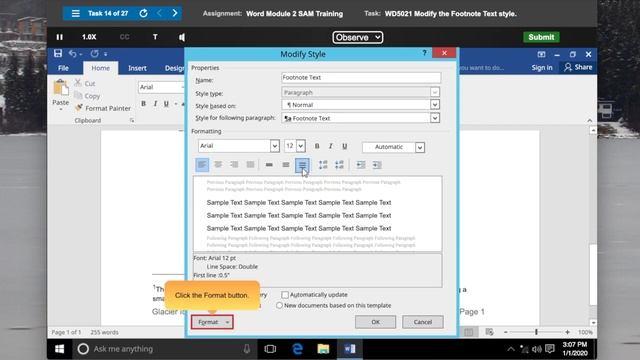Increase indent in the dialog
Screen dimensions: 640x360
tap(377, 165)
